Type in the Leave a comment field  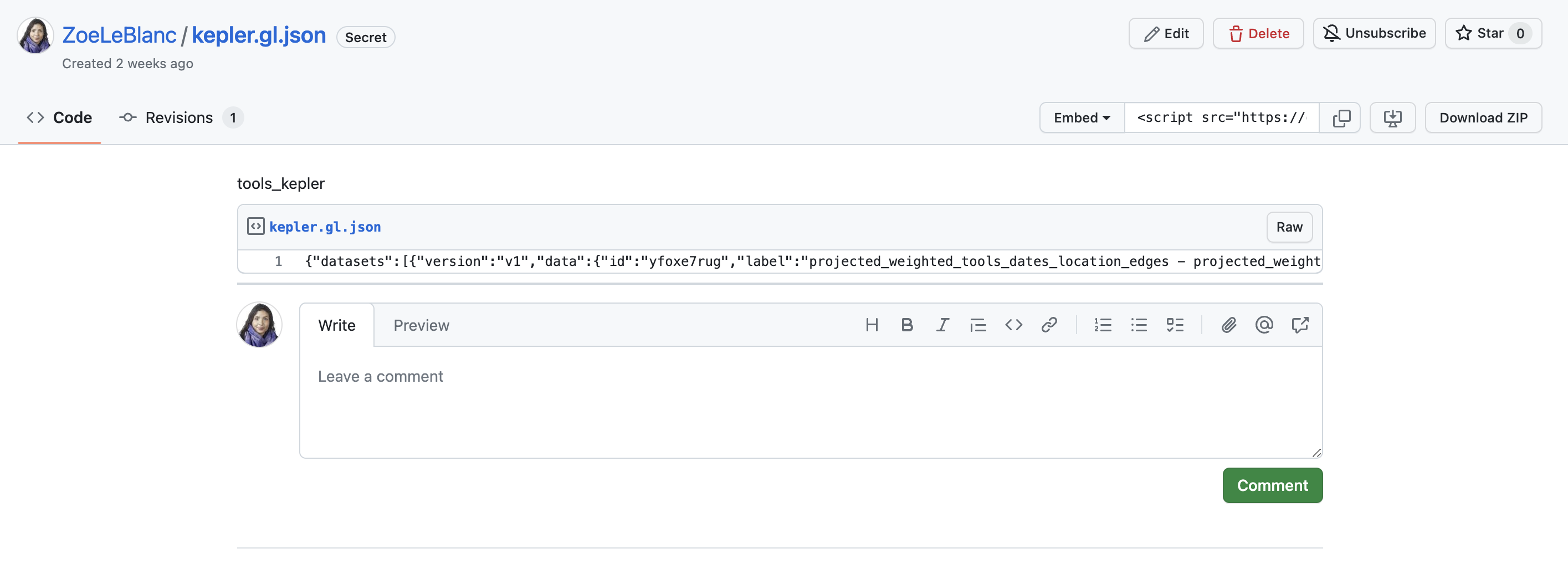(x=809, y=402)
